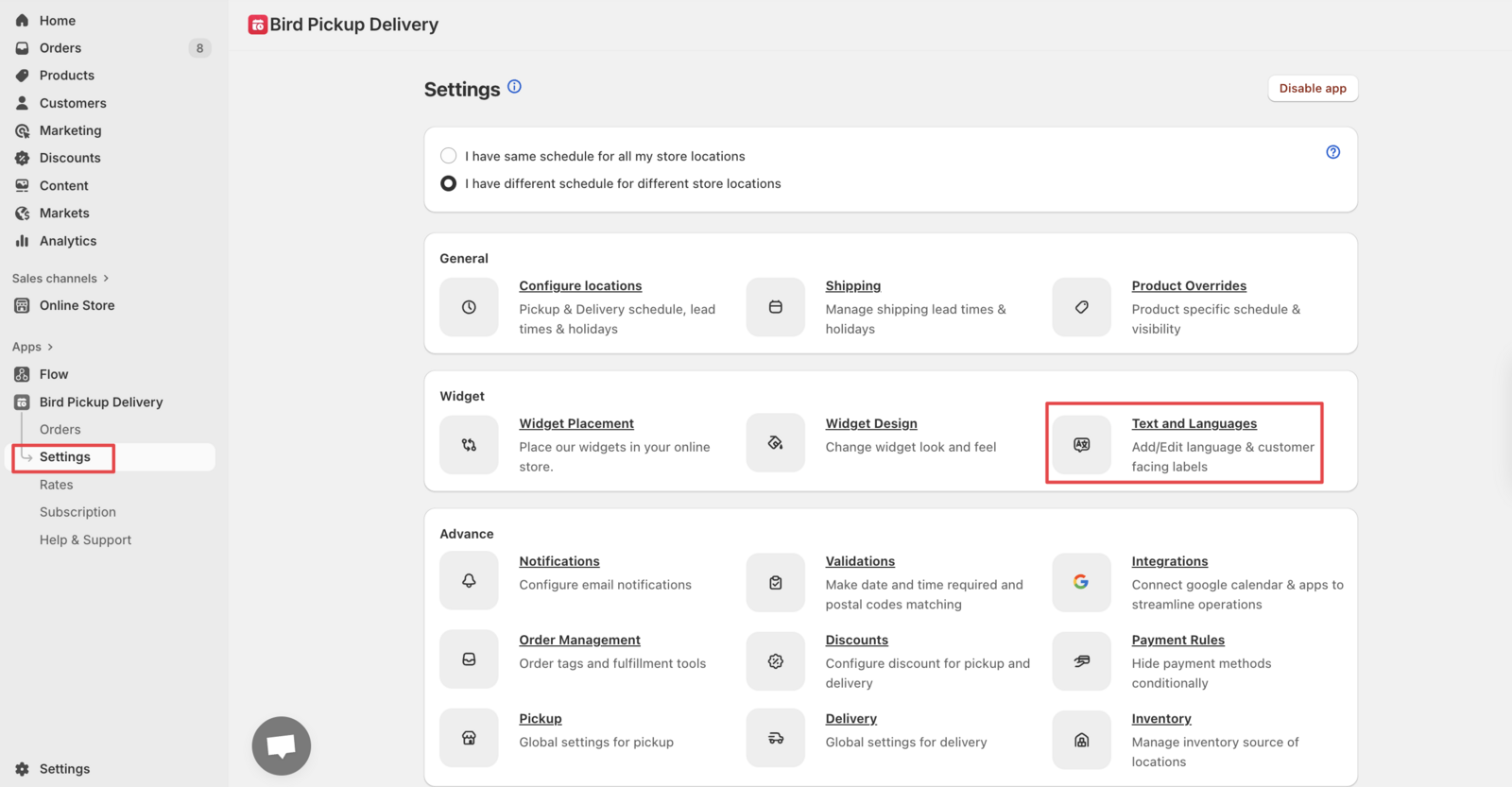Open Bird Pickup Delivery app in sidebar
This screenshot has width=1512, height=787.
click(101, 402)
